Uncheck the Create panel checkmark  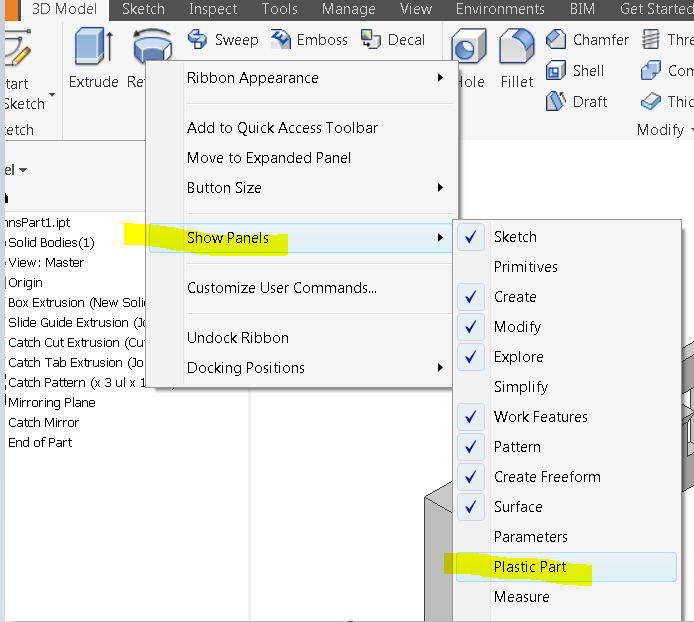[471, 297]
